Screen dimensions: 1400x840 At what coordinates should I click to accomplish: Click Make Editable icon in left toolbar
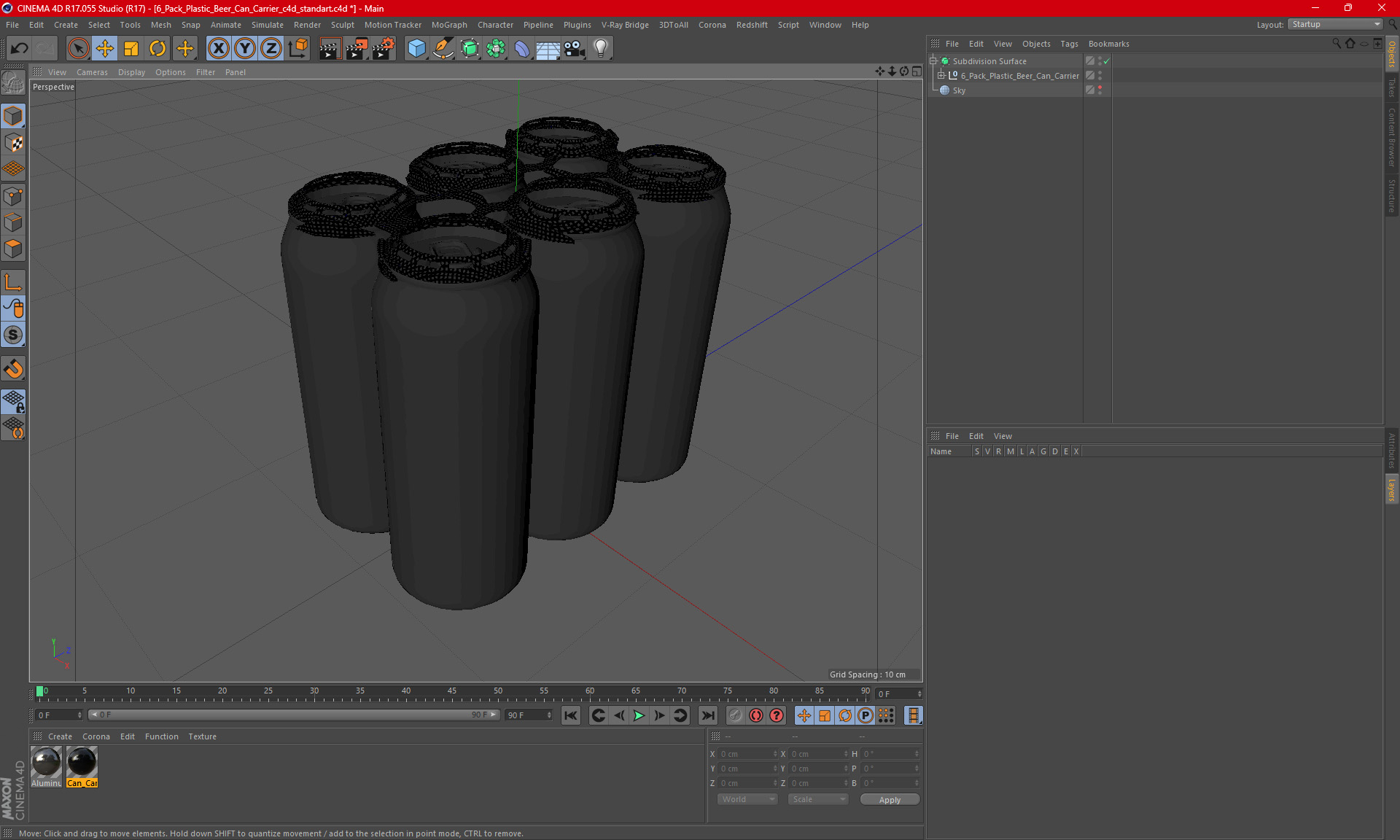pyautogui.click(x=13, y=82)
